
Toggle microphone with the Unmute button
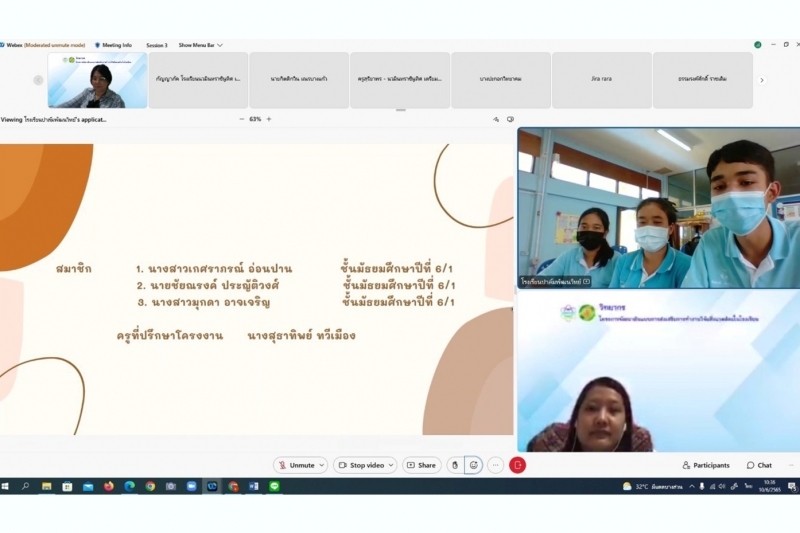pos(296,465)
